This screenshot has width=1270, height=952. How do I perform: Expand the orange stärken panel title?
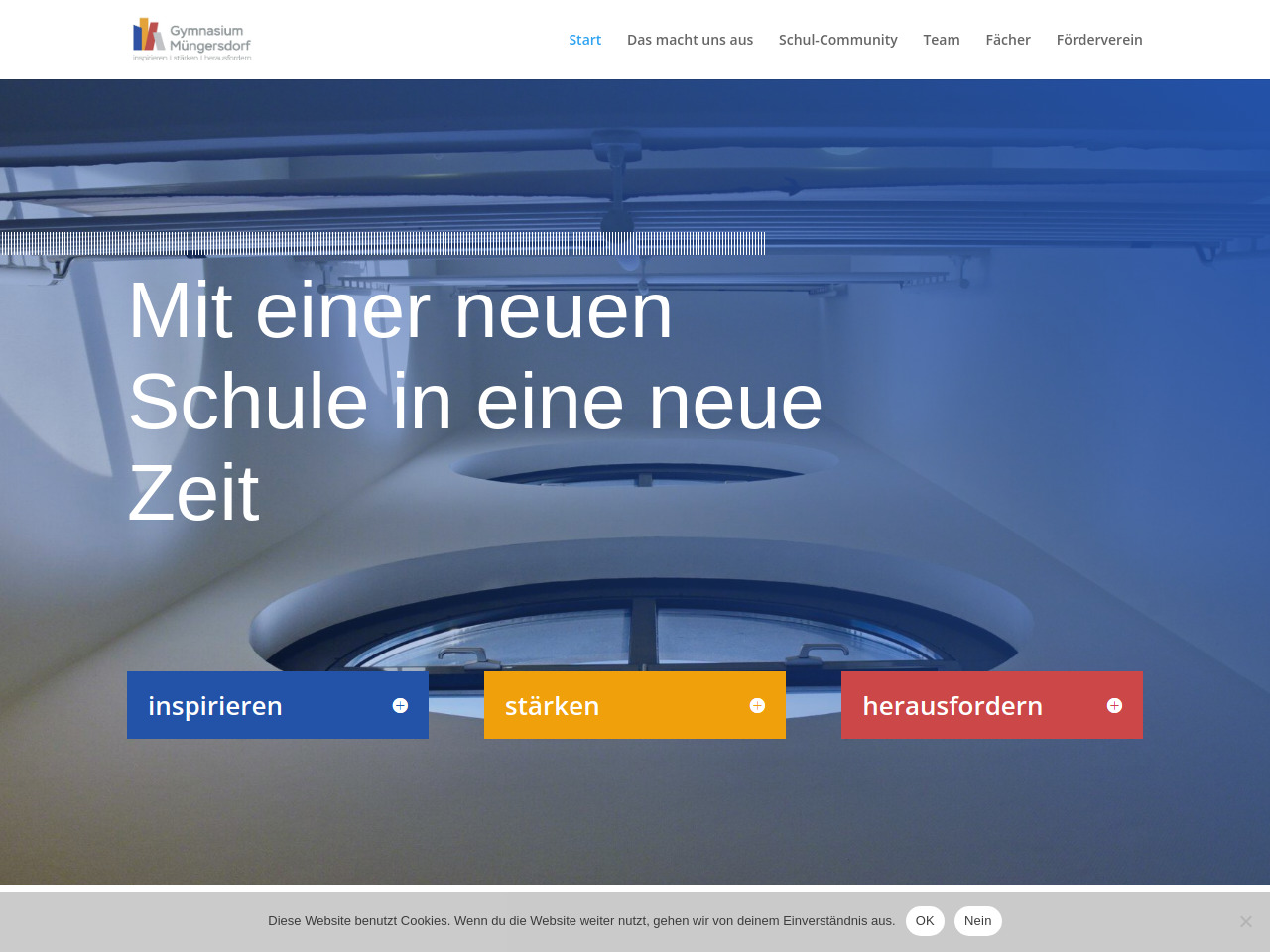[552, 706]
